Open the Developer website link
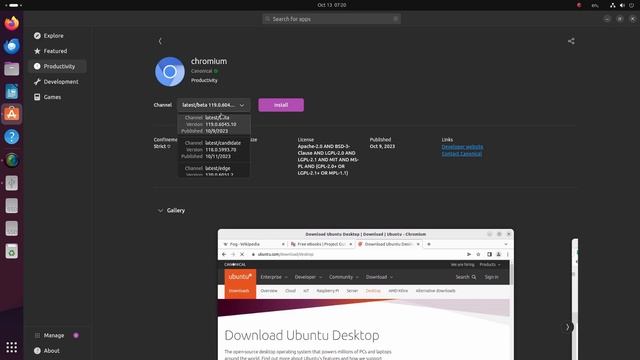 [462, 147]
